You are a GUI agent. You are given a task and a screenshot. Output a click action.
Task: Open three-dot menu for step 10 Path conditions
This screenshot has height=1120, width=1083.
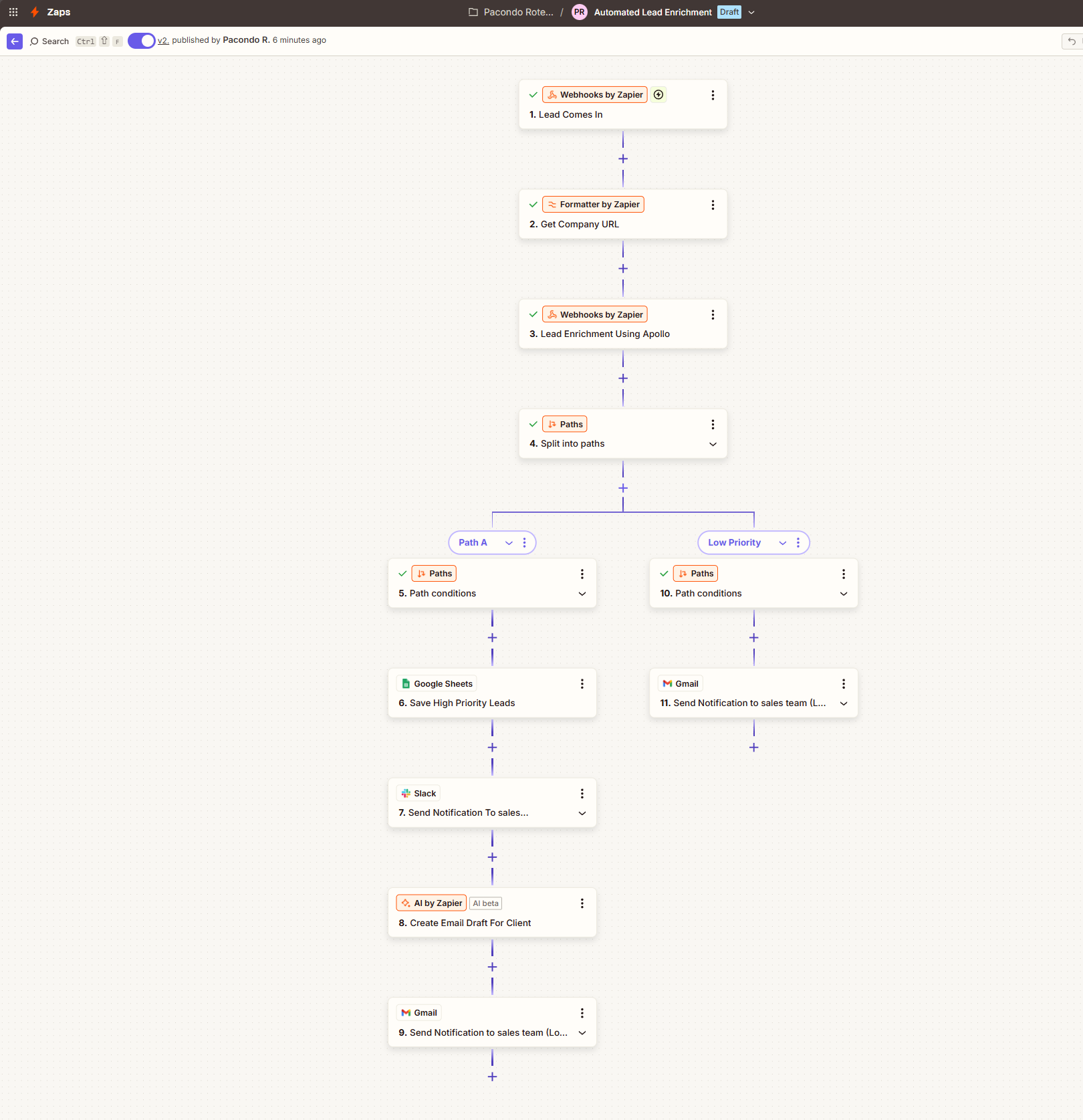point(844,574)
